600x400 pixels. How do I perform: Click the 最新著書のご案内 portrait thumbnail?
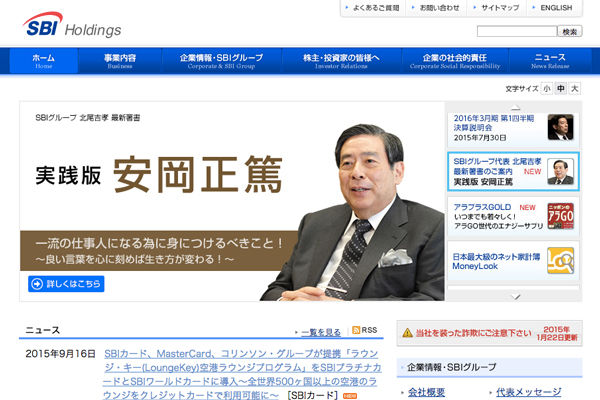pyautogui.click(x=560, y=171)
